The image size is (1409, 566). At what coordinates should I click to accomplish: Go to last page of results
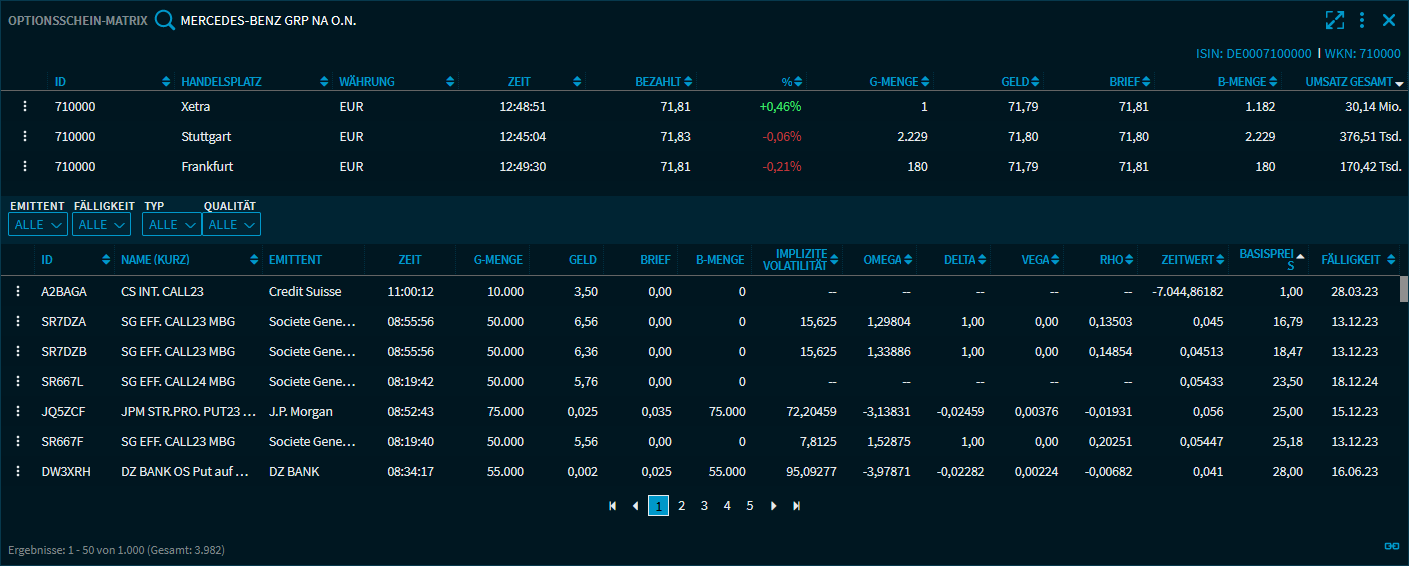click(796, 506)
